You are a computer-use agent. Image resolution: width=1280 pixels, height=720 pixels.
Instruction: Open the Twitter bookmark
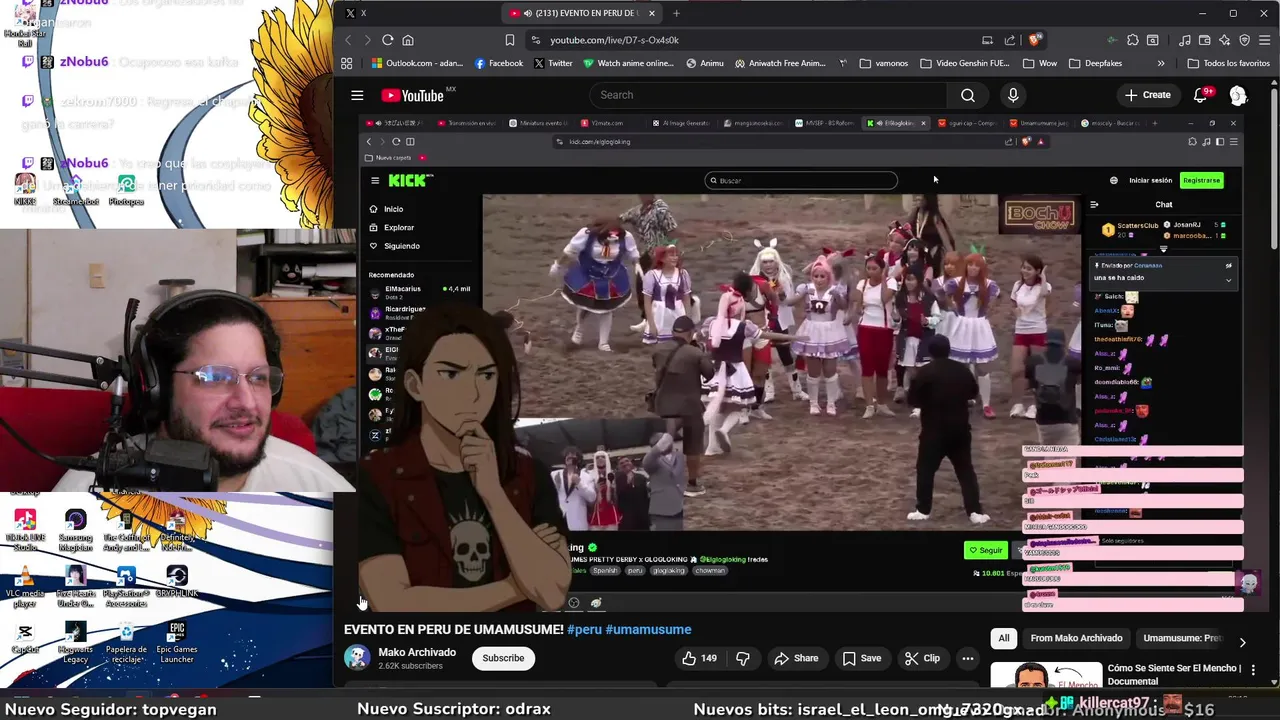pyautogui.click(x=553, y=63)
